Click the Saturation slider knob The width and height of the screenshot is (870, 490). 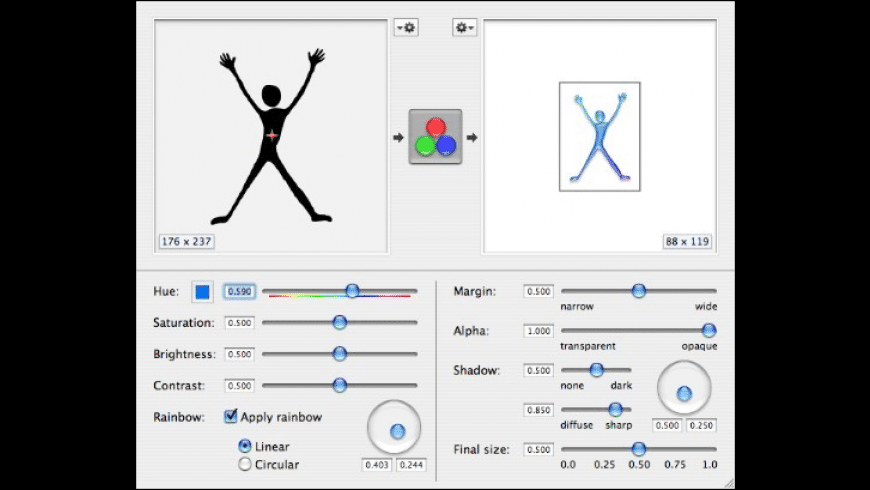point(339,322)
